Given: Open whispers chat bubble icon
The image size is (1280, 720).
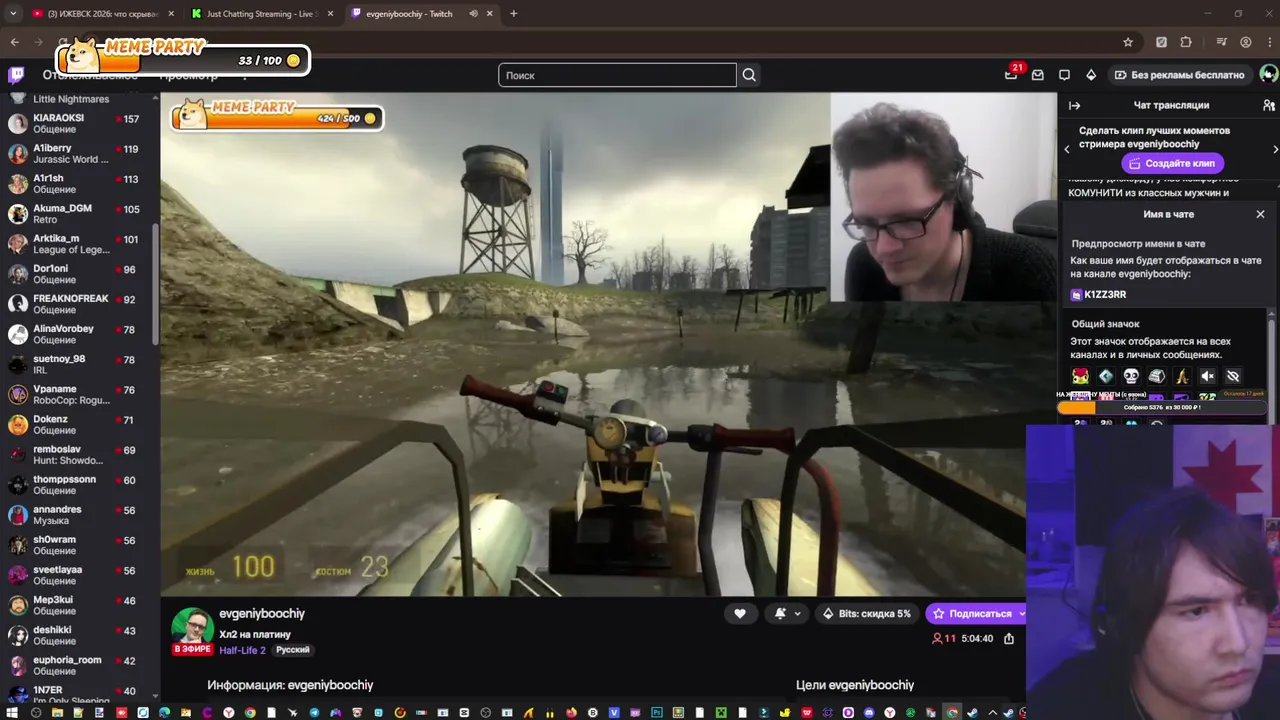Looking at the screenshot, I should [x=1064, y=75].
